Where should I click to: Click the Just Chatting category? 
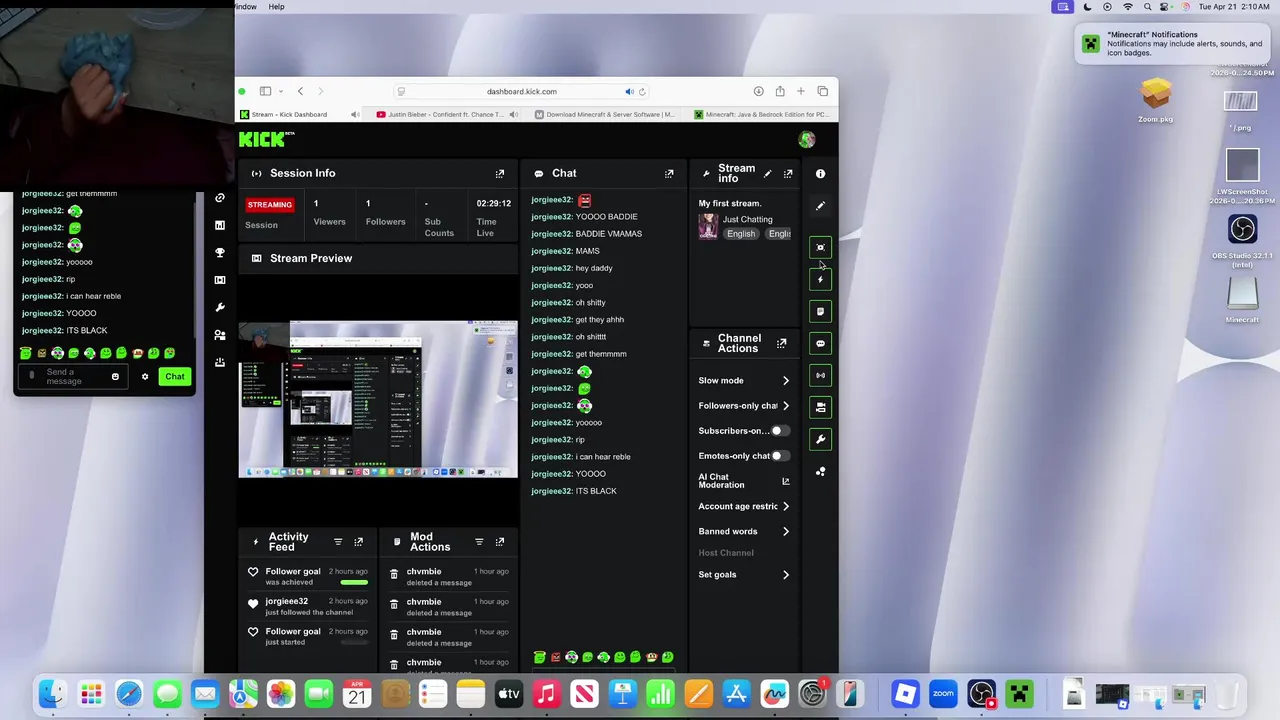pos(748,219)
